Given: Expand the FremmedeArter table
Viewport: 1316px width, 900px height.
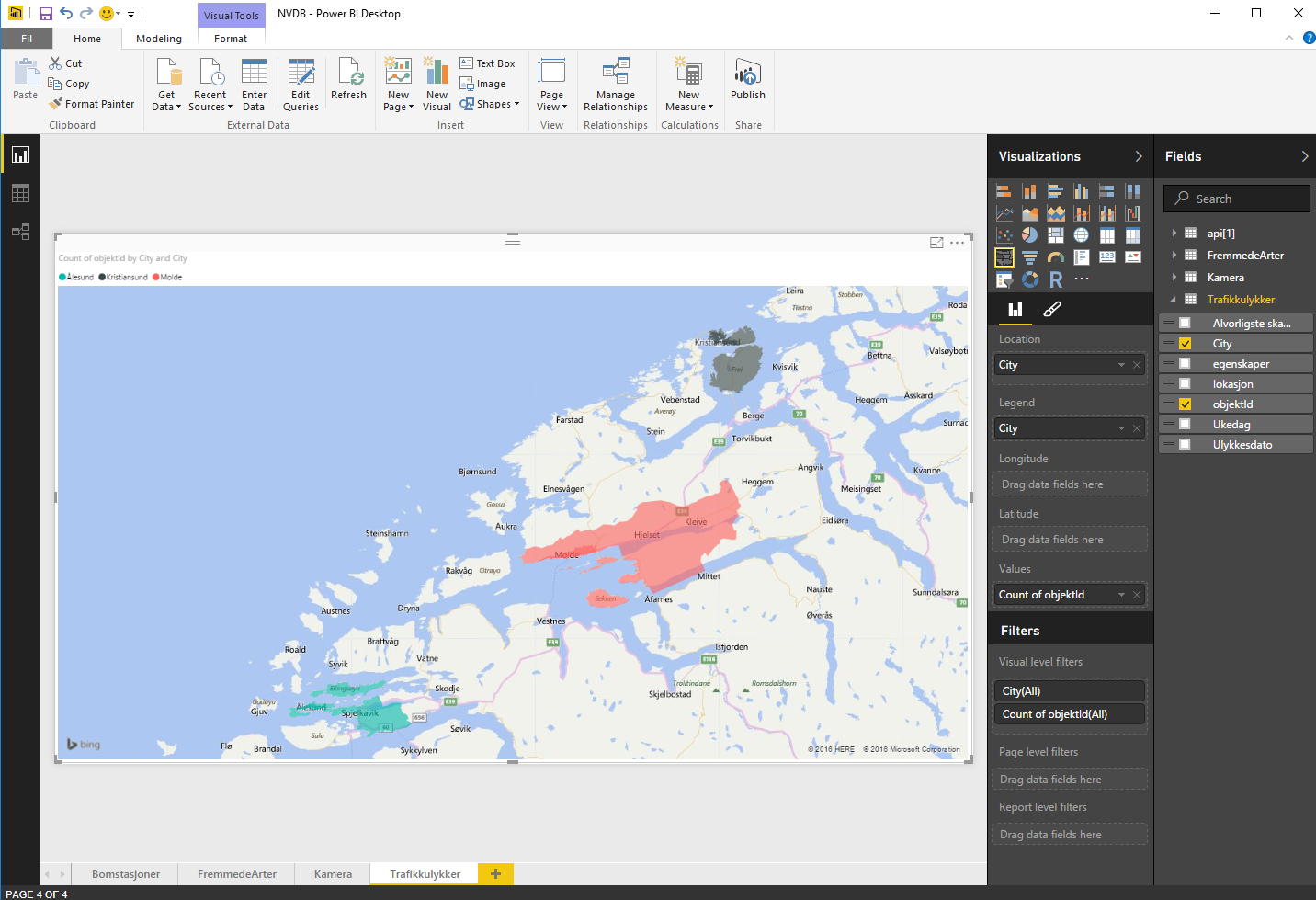Looking at the screenshot, I should [1174, 255].
